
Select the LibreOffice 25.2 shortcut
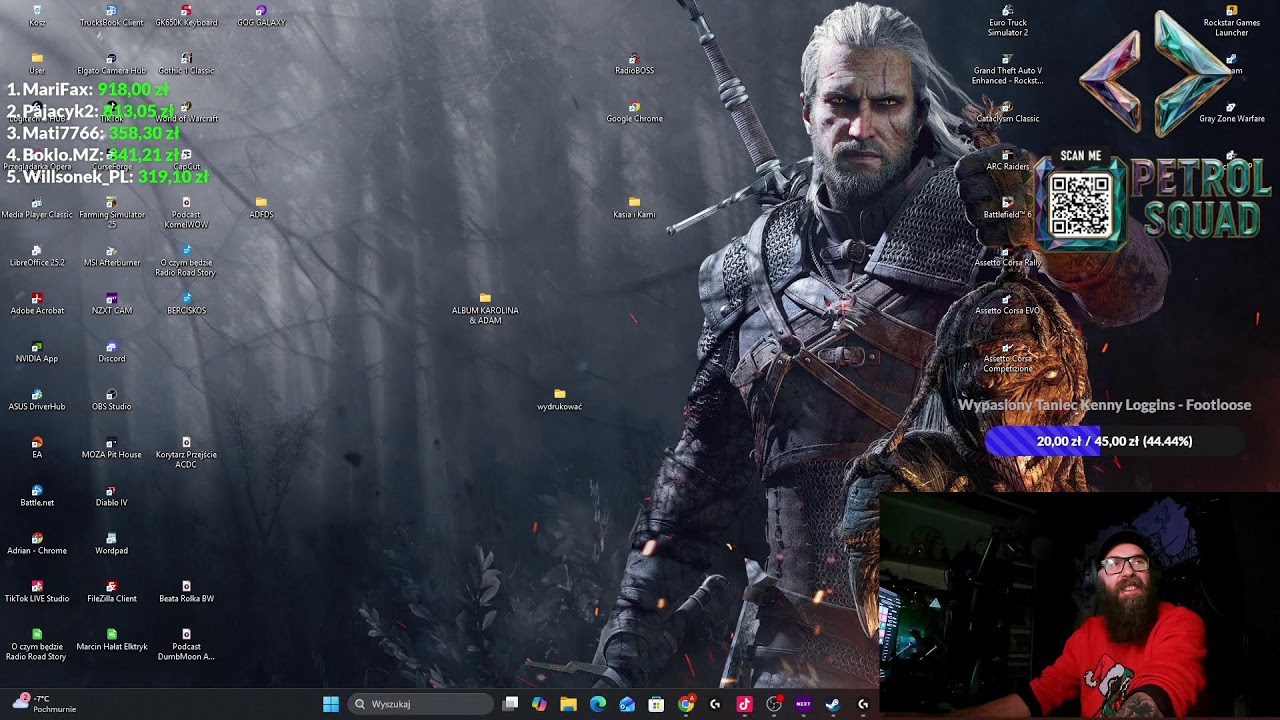tap(37, 255)
